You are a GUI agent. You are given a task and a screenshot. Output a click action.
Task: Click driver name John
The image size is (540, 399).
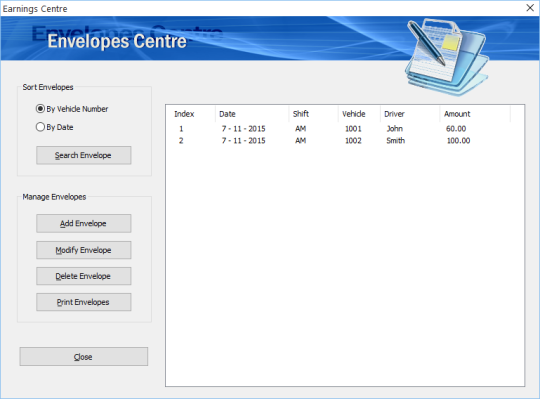395,129
